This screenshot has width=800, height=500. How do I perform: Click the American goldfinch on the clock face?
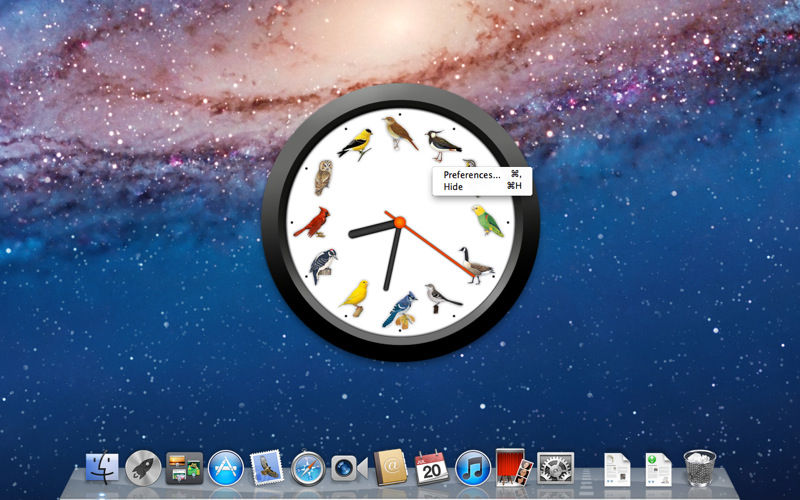355,144
